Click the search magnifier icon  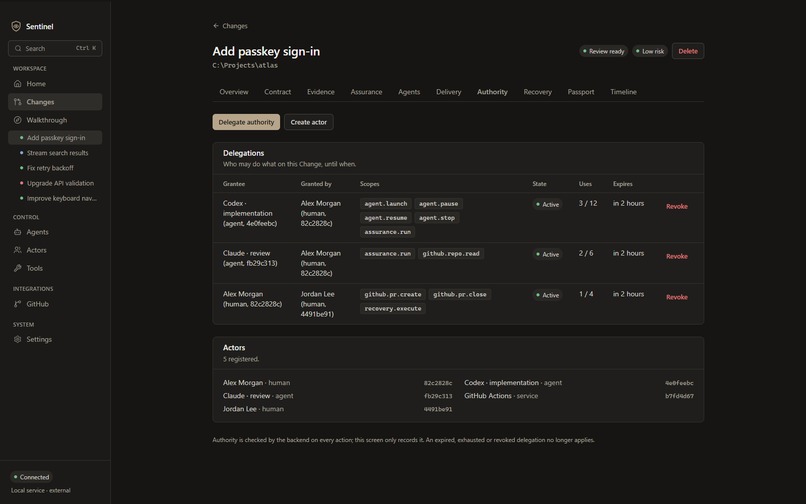click(x=18, y=48)
